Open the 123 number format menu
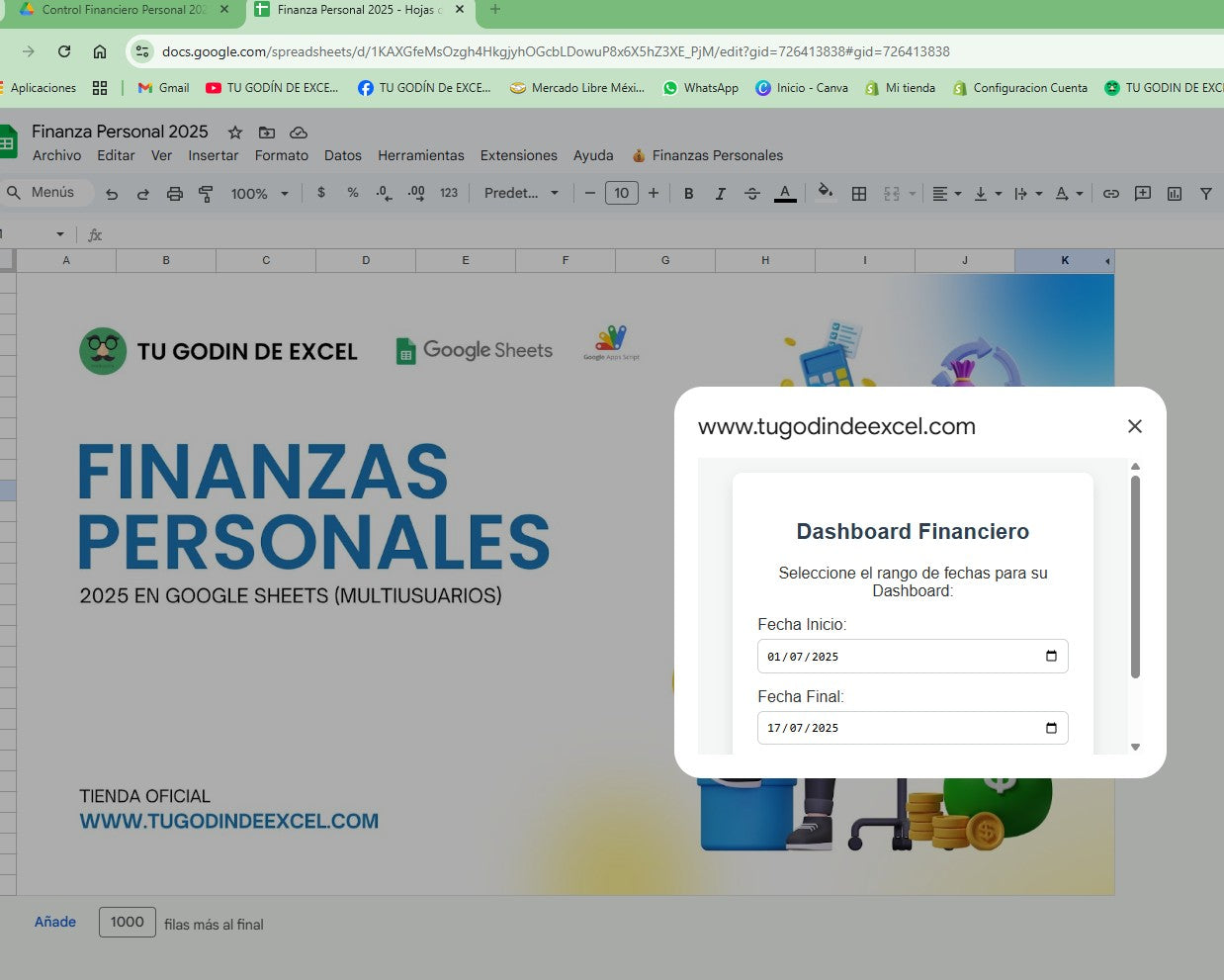Viewport: 1224px width, 980px height. click(x=449, y=193)
